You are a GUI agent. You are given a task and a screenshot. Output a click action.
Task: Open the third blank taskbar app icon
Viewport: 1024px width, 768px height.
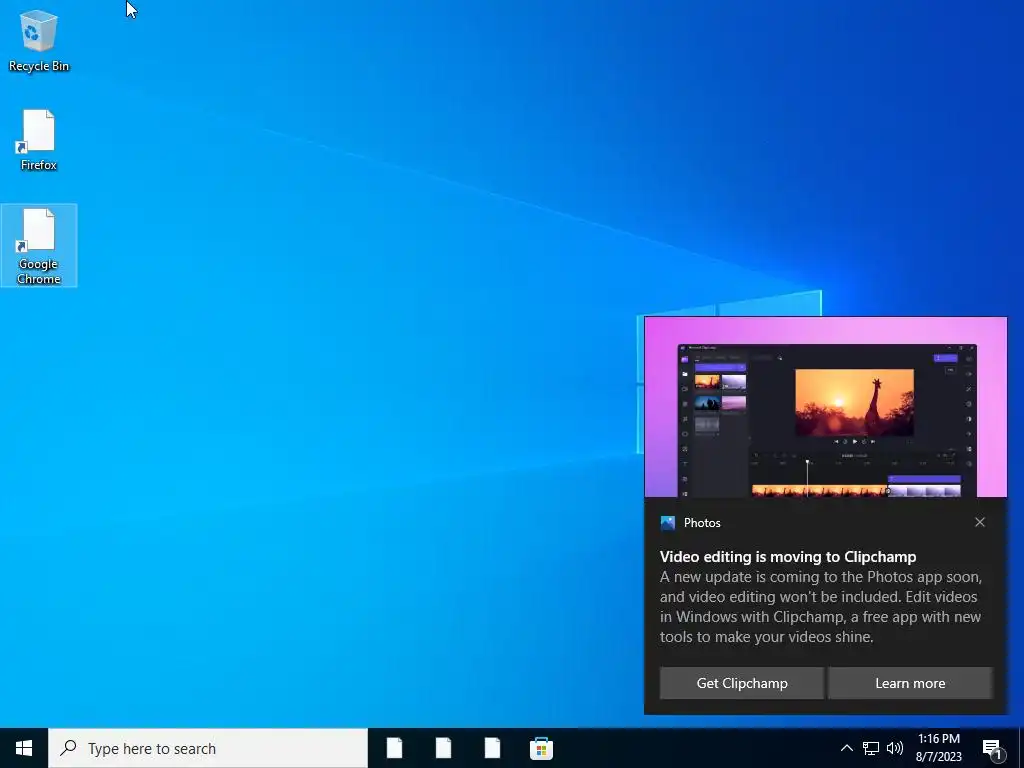(x=492, y=748)
